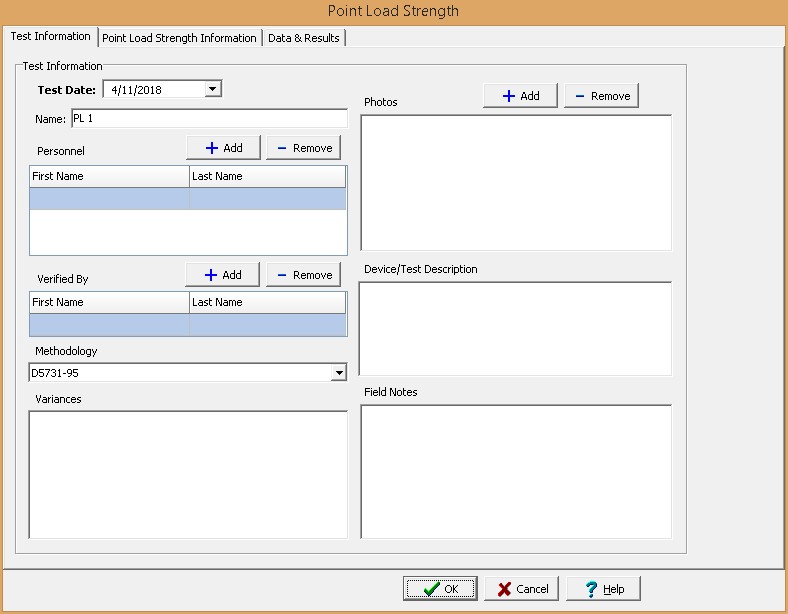Open Help with the question mark button
788x614 pixels.
tap(603, 589)
